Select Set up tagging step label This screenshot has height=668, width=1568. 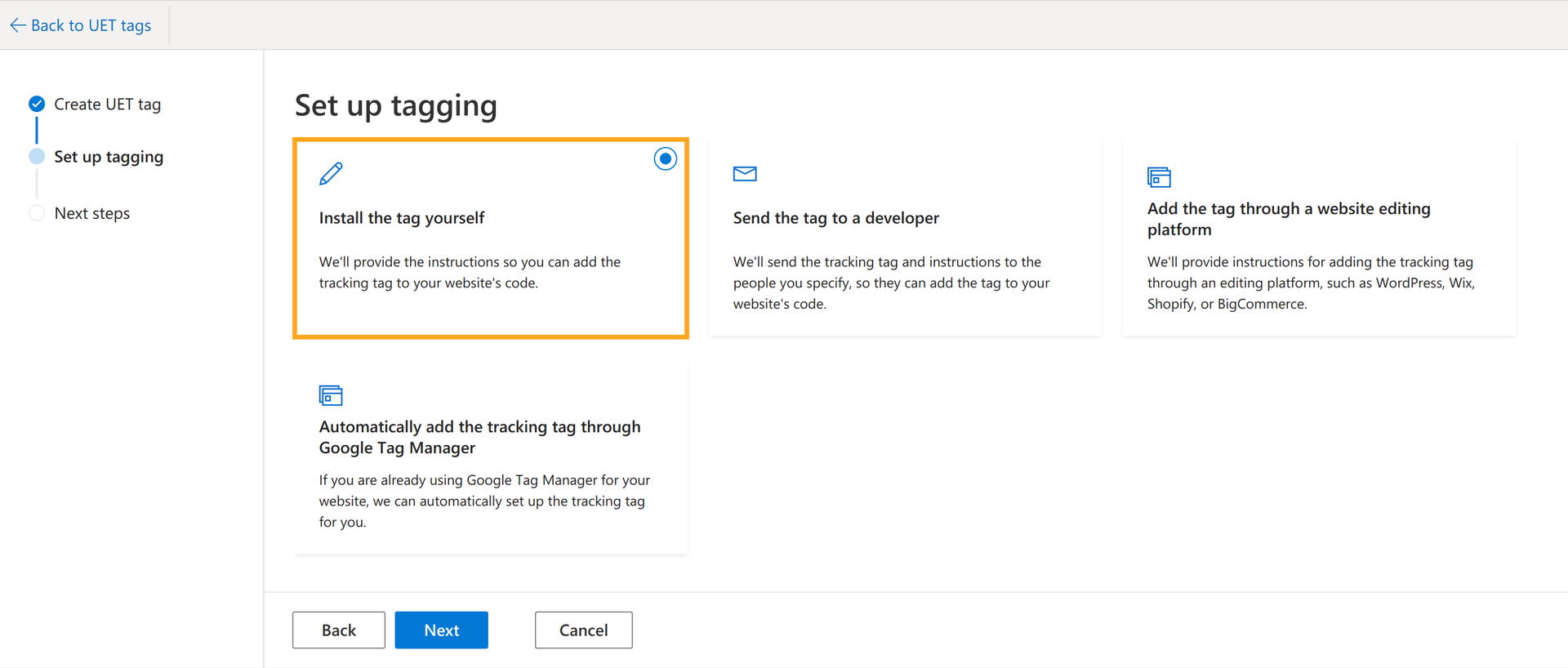[109, 157]
